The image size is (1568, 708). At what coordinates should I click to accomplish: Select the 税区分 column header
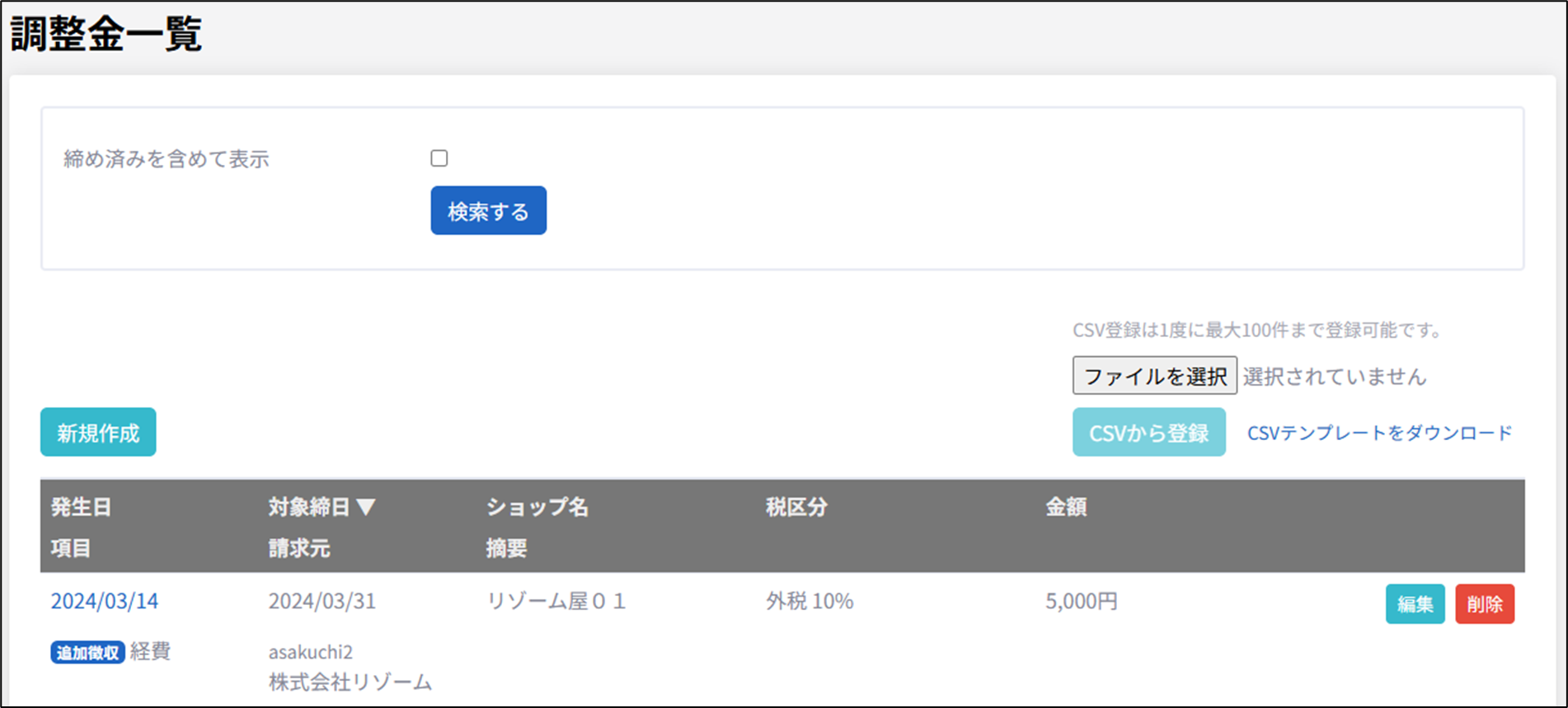tap(796, 507)
